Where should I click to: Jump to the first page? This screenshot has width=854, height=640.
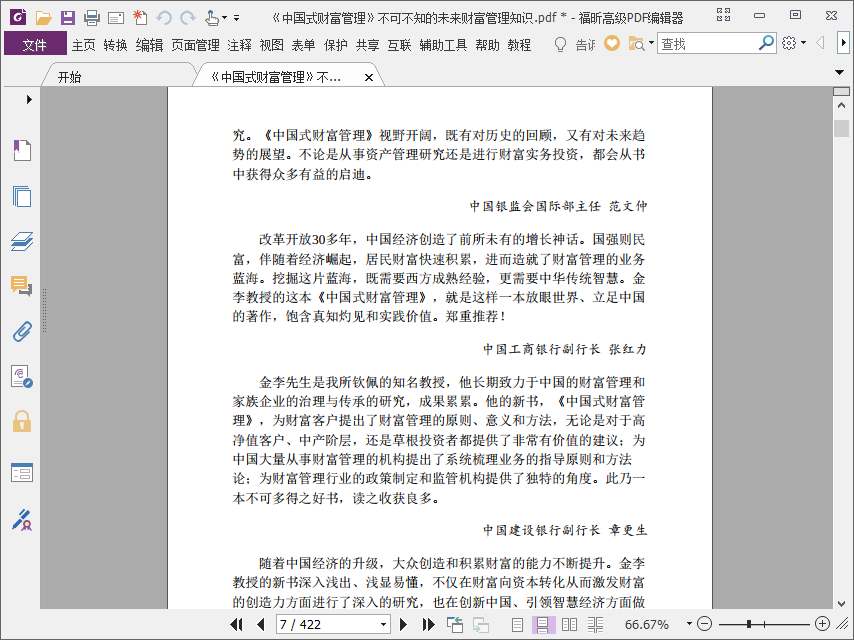coord(236,624)
